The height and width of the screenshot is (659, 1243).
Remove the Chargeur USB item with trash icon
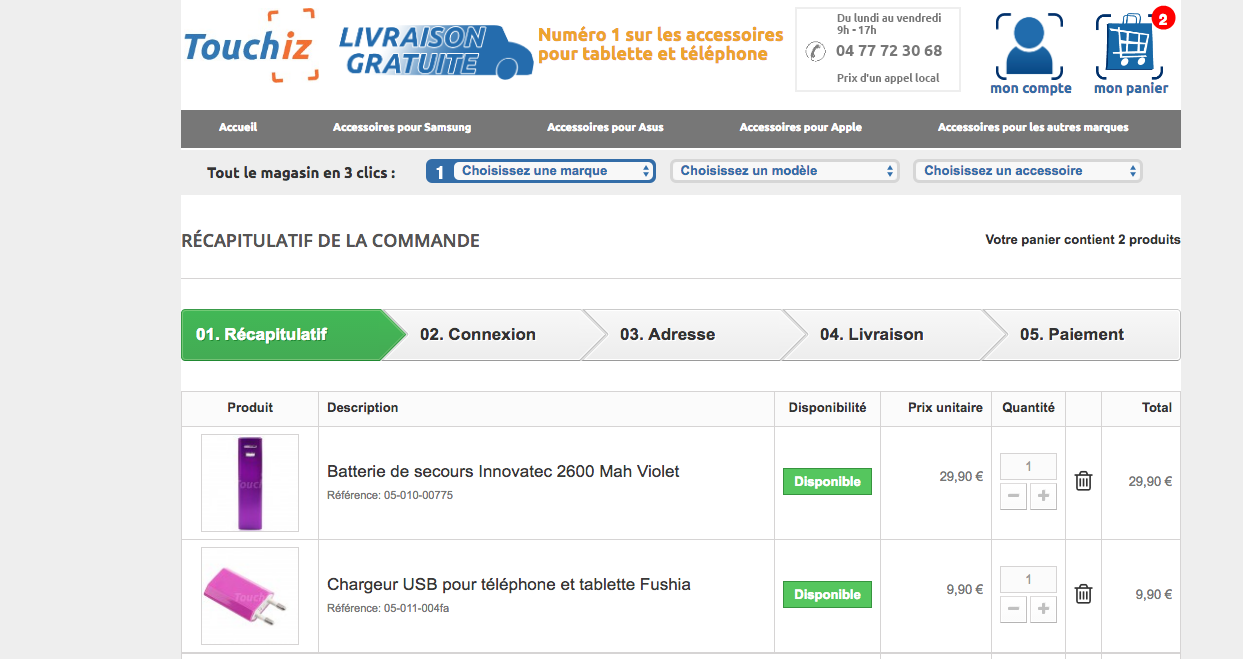pyautogui.click(x=1083, y=594)
